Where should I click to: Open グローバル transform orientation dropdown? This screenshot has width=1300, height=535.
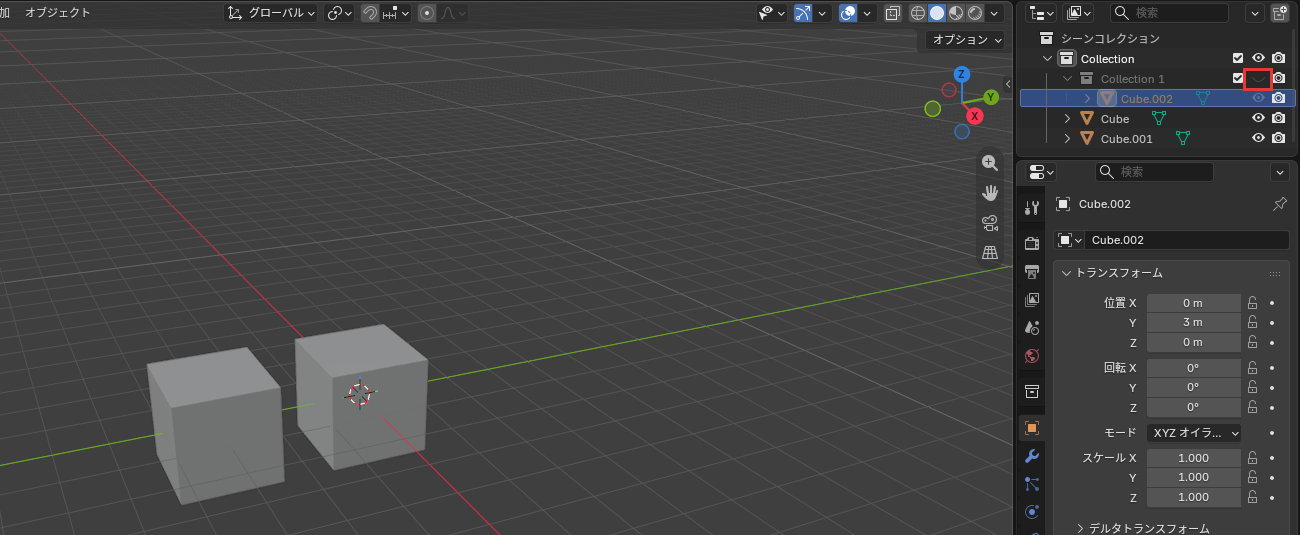[x=271, y=13]
